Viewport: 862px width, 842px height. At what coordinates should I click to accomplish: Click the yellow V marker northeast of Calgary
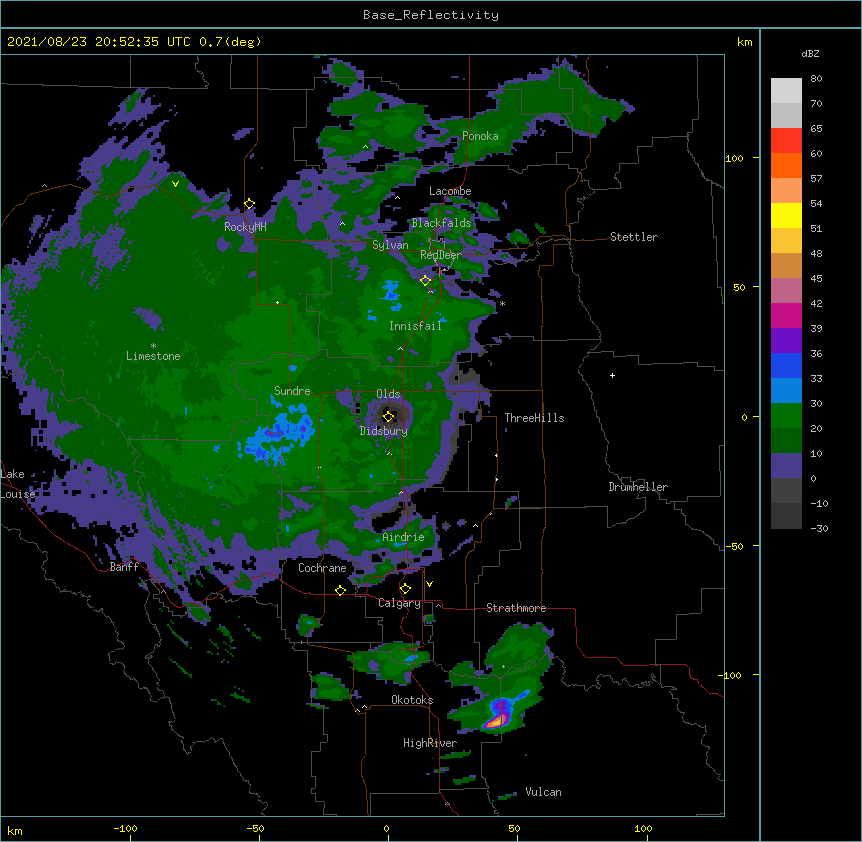(x=429, y=584)
